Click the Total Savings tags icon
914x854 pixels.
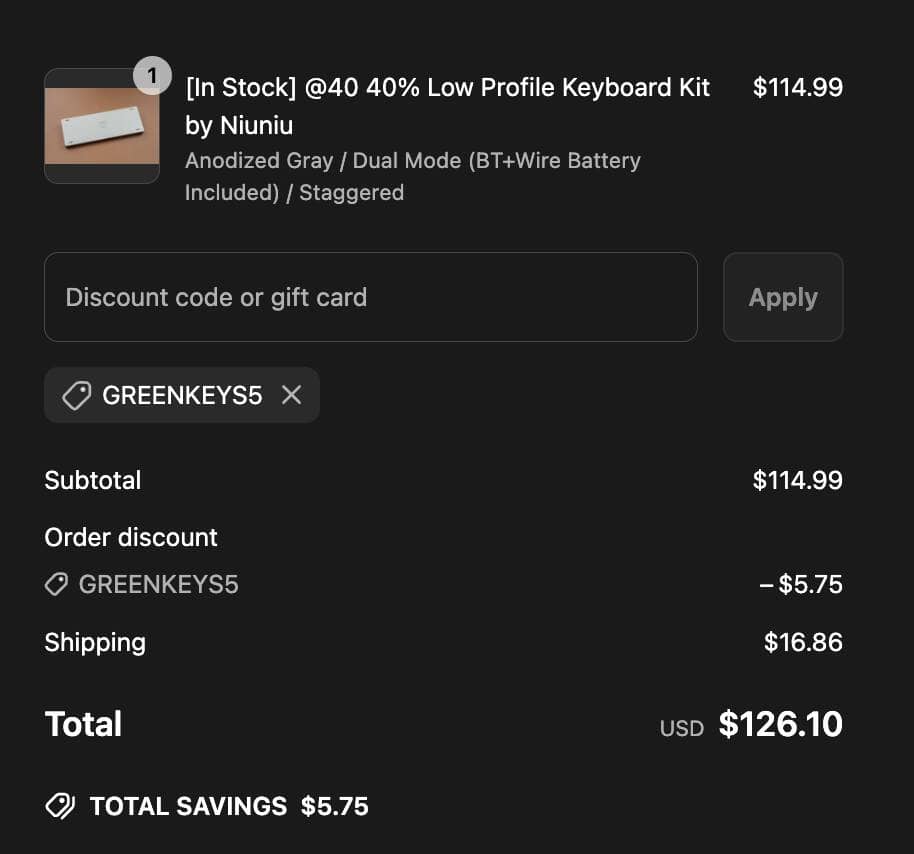click(x=60, y=806)
